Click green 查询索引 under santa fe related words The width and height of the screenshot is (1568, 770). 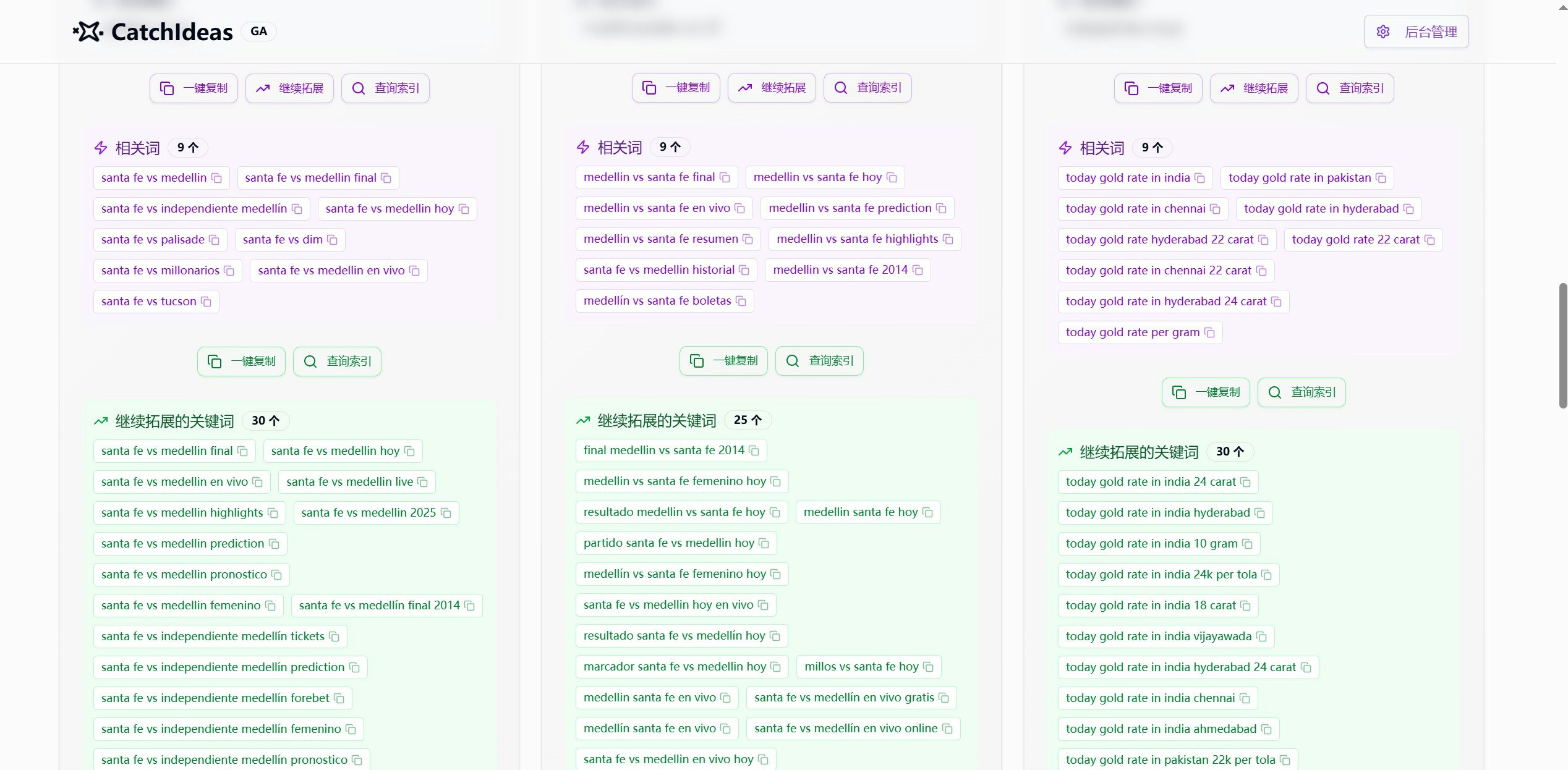tap(337, 362)
